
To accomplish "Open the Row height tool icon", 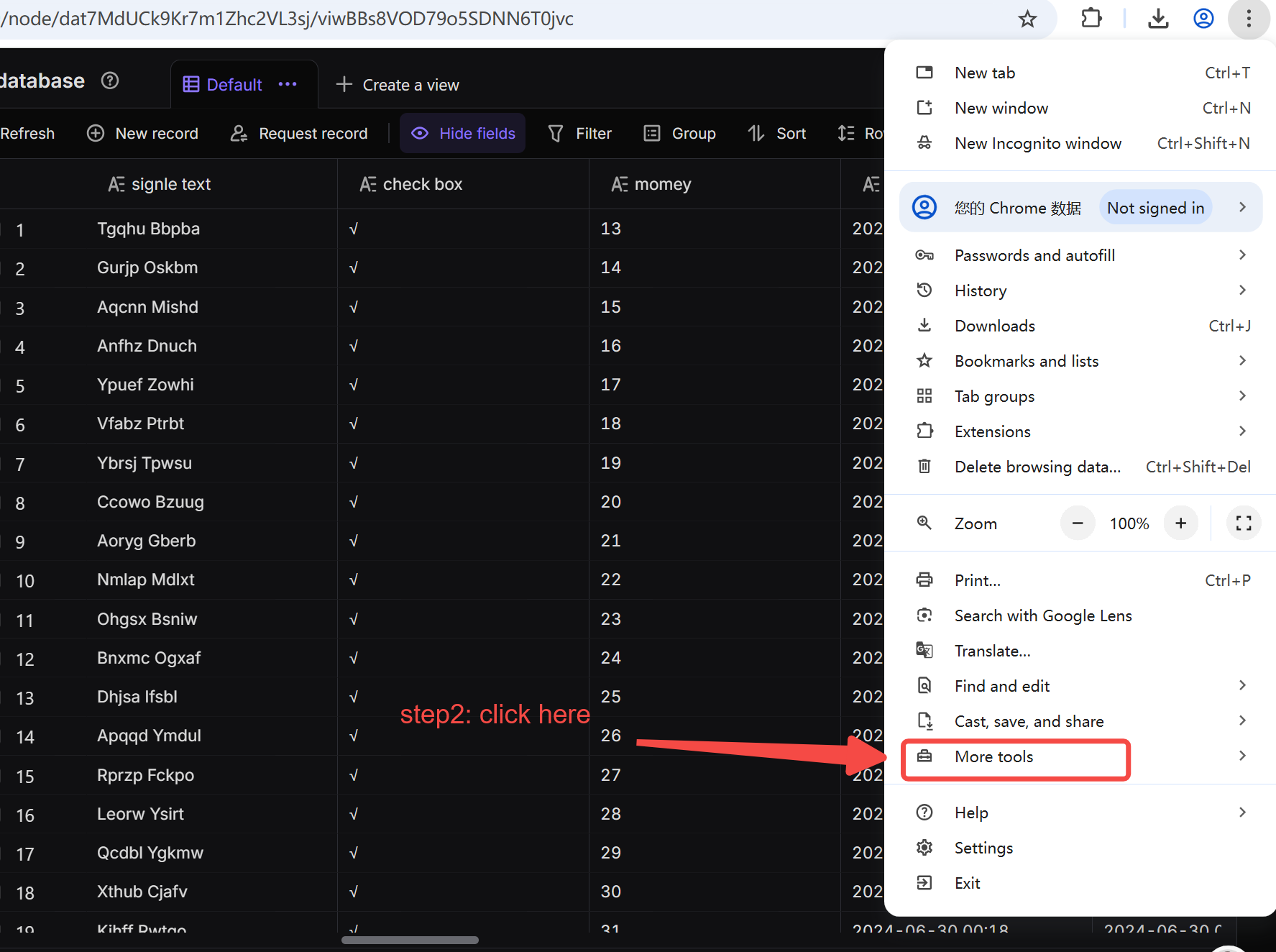I will [846, 133].
